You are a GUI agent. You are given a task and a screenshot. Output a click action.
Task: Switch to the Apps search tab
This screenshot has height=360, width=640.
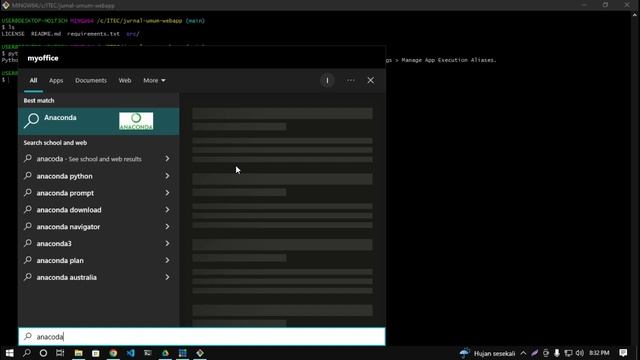(x=56, y=80)
